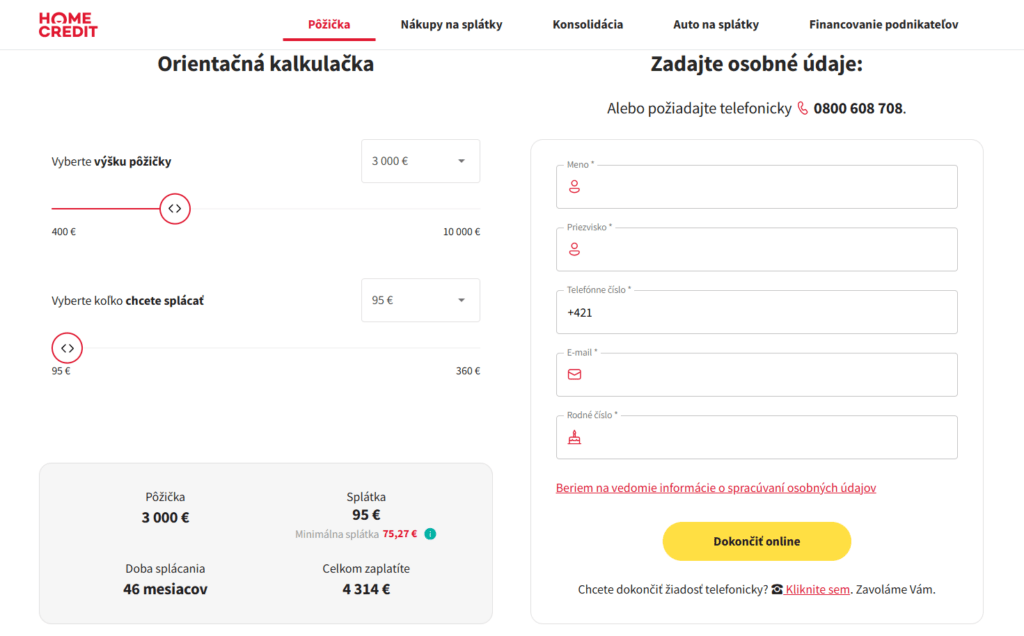Open the personal data processing information link

pyautogui.click(x=716, y=487)
